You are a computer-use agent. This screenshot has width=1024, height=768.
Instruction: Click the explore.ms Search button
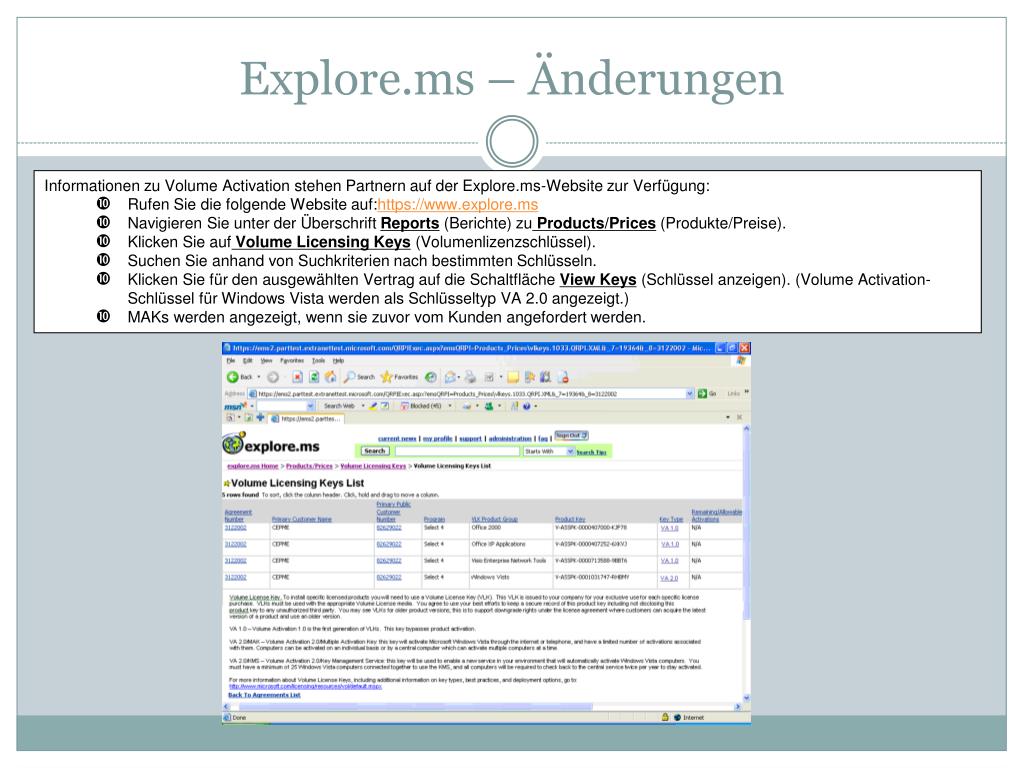point(374,451)
